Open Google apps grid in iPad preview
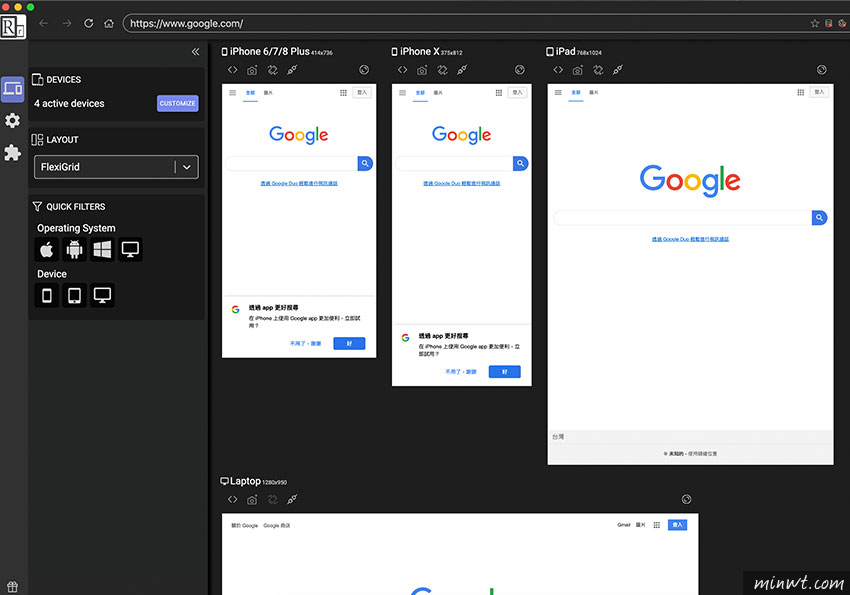Screen dimensions: 850x595 [801, 93]
